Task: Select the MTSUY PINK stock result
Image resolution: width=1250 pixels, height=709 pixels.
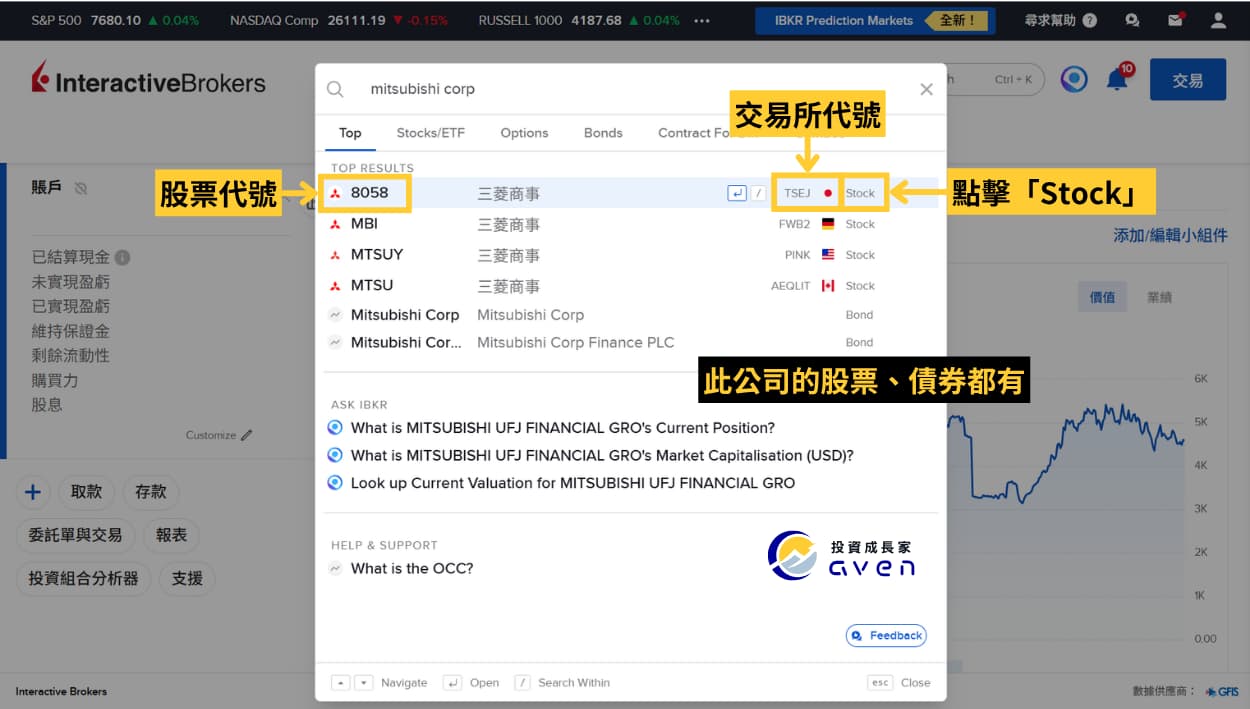Action: [630, 255]
